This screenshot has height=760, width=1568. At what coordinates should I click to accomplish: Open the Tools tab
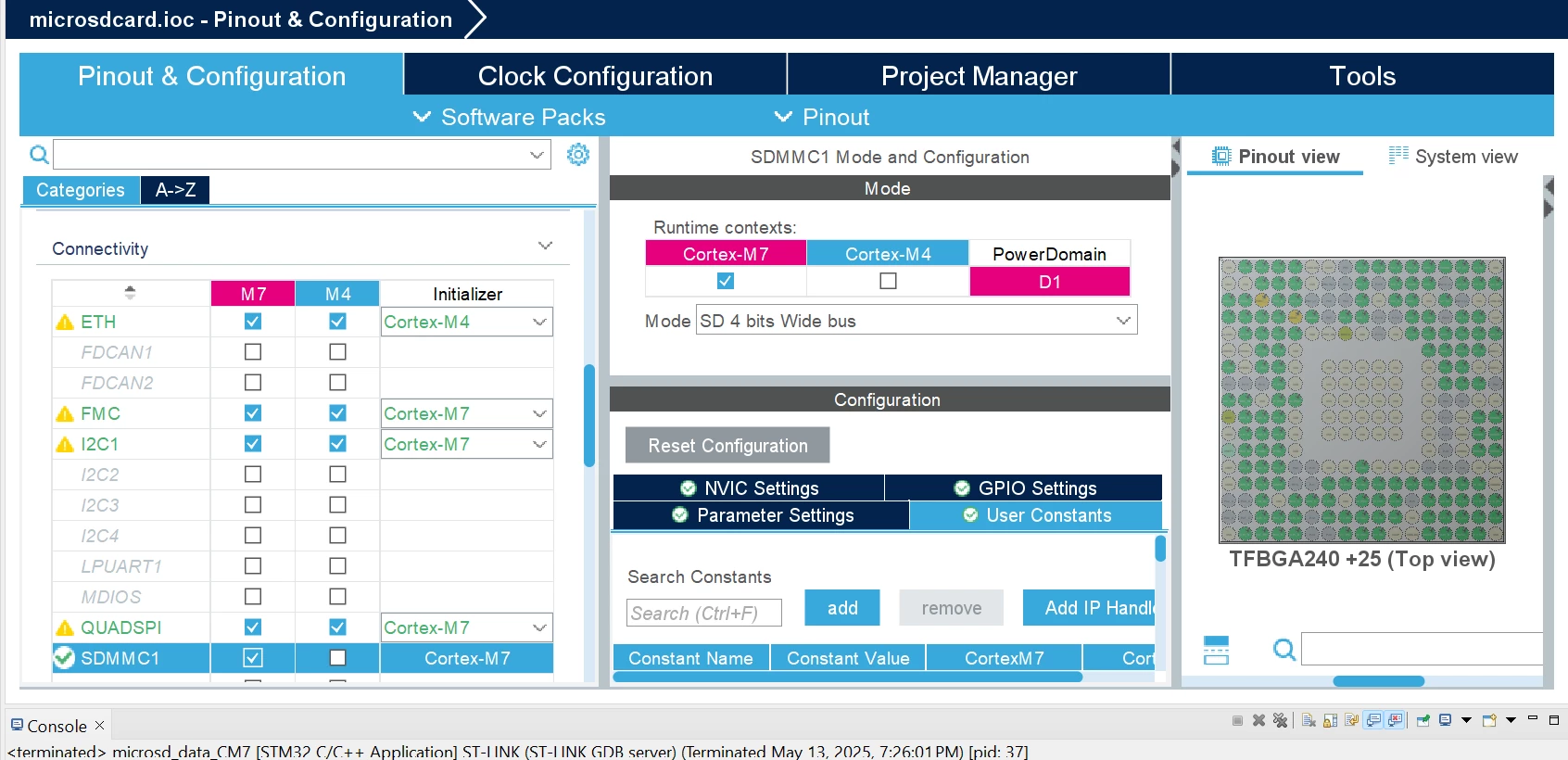point(1362,76)
